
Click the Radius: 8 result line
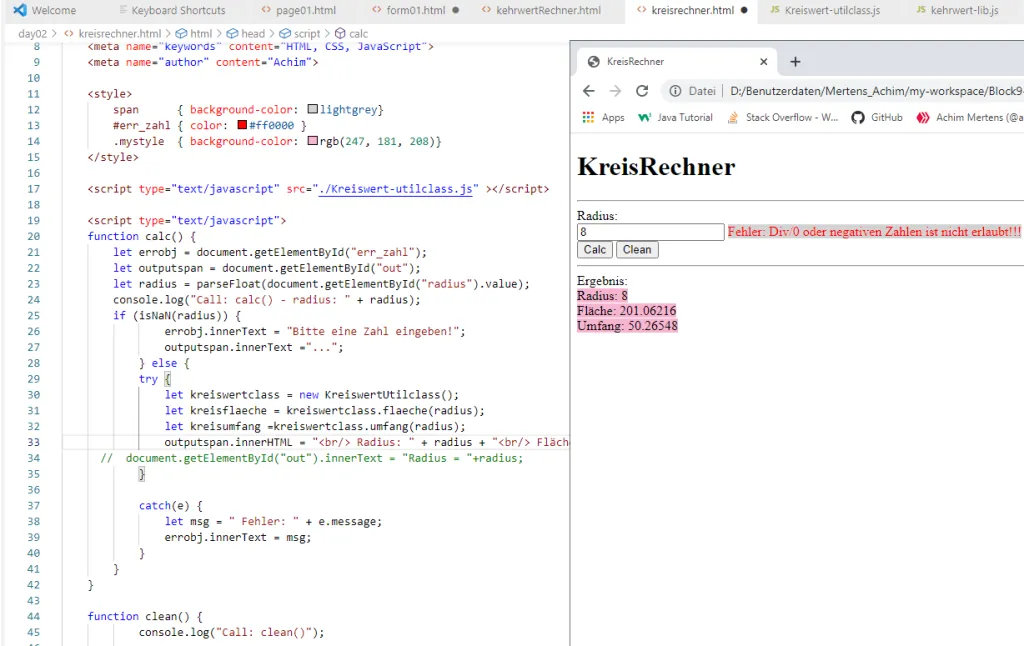pos(602,296)
